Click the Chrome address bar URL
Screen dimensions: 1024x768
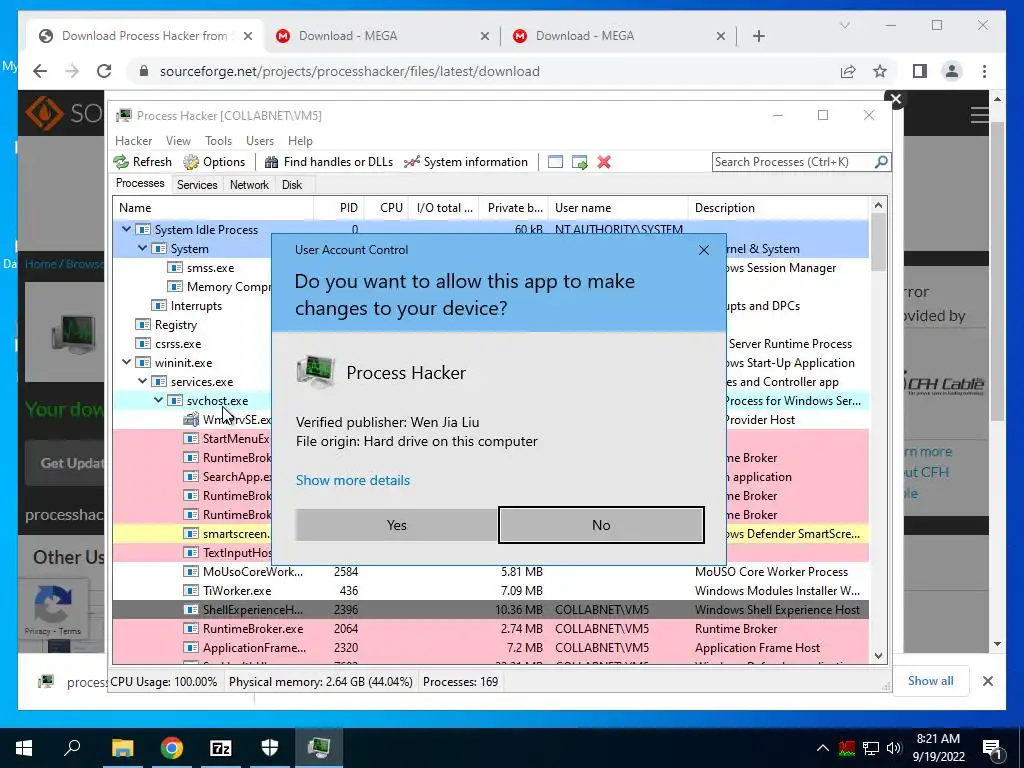tap(349, 71)
